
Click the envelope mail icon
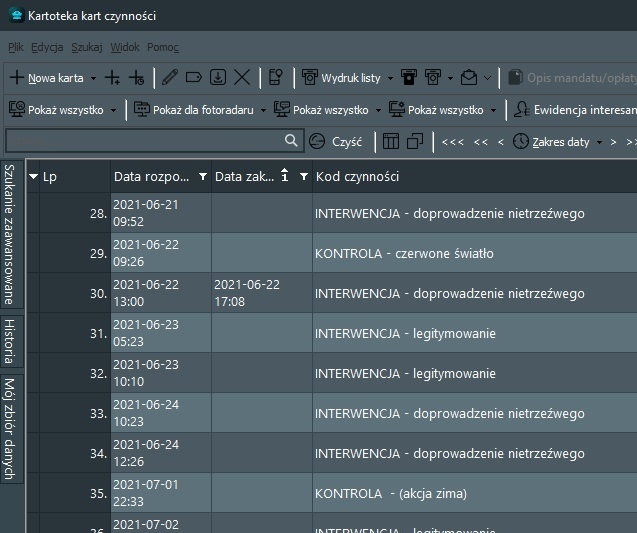pos(469,77)
